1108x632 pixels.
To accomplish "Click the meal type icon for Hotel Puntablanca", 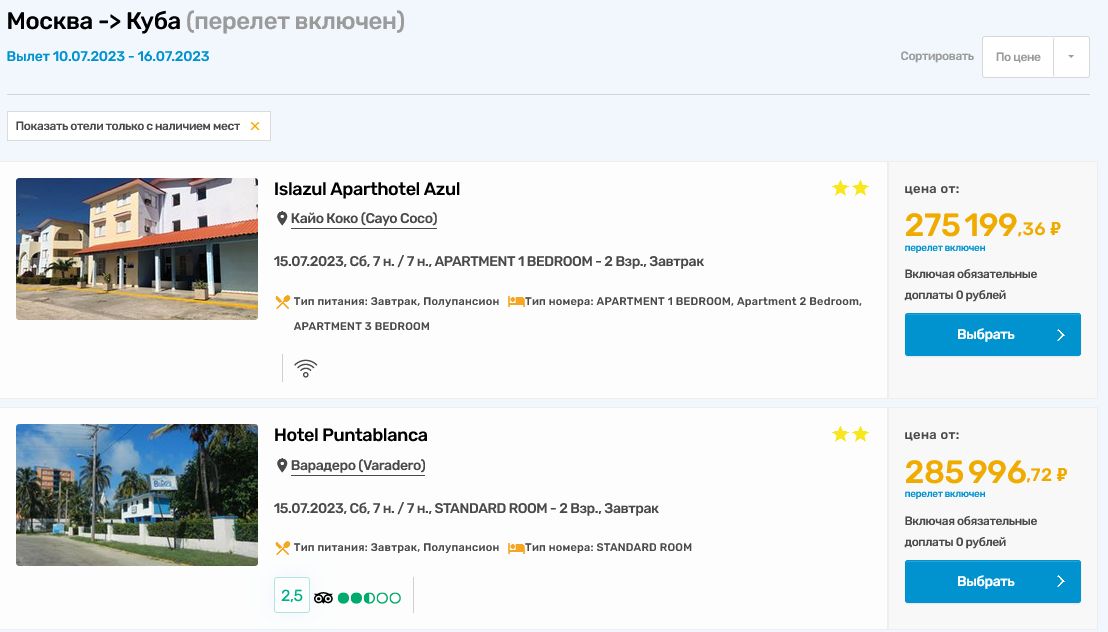I will (x=283, y=548).
